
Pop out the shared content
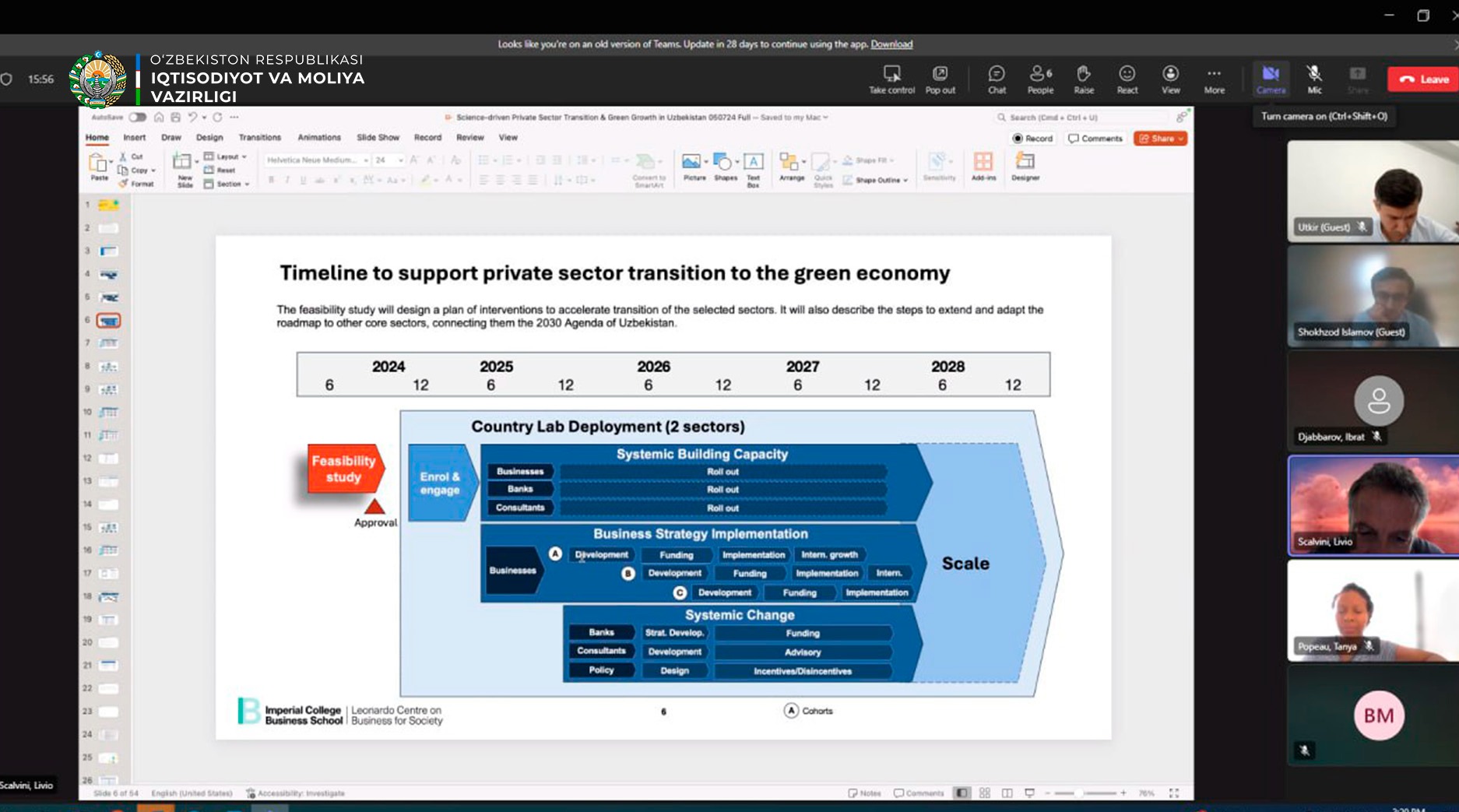(x=940, y=79)
